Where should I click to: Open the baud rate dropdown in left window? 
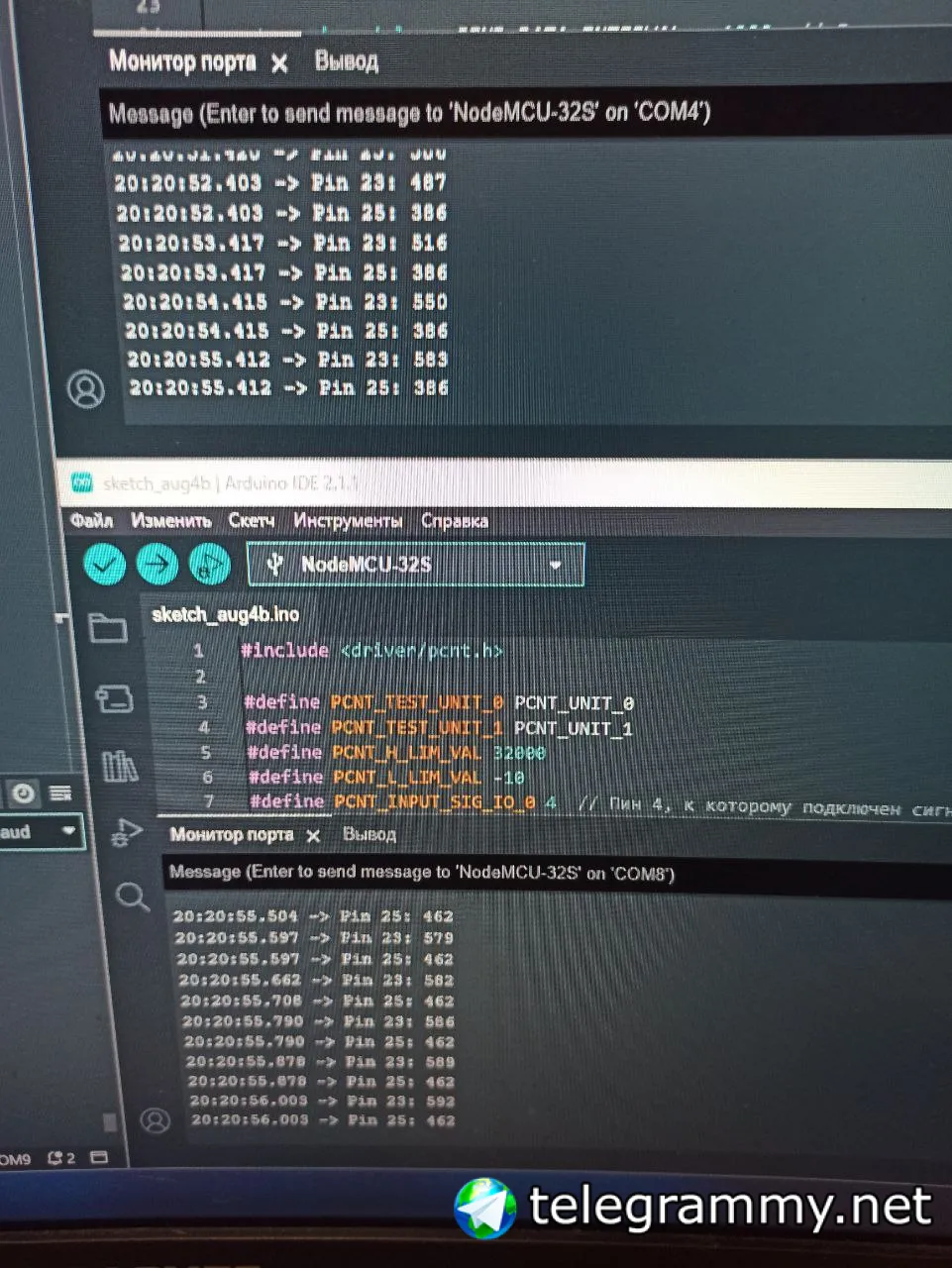(x=42, y=832)
